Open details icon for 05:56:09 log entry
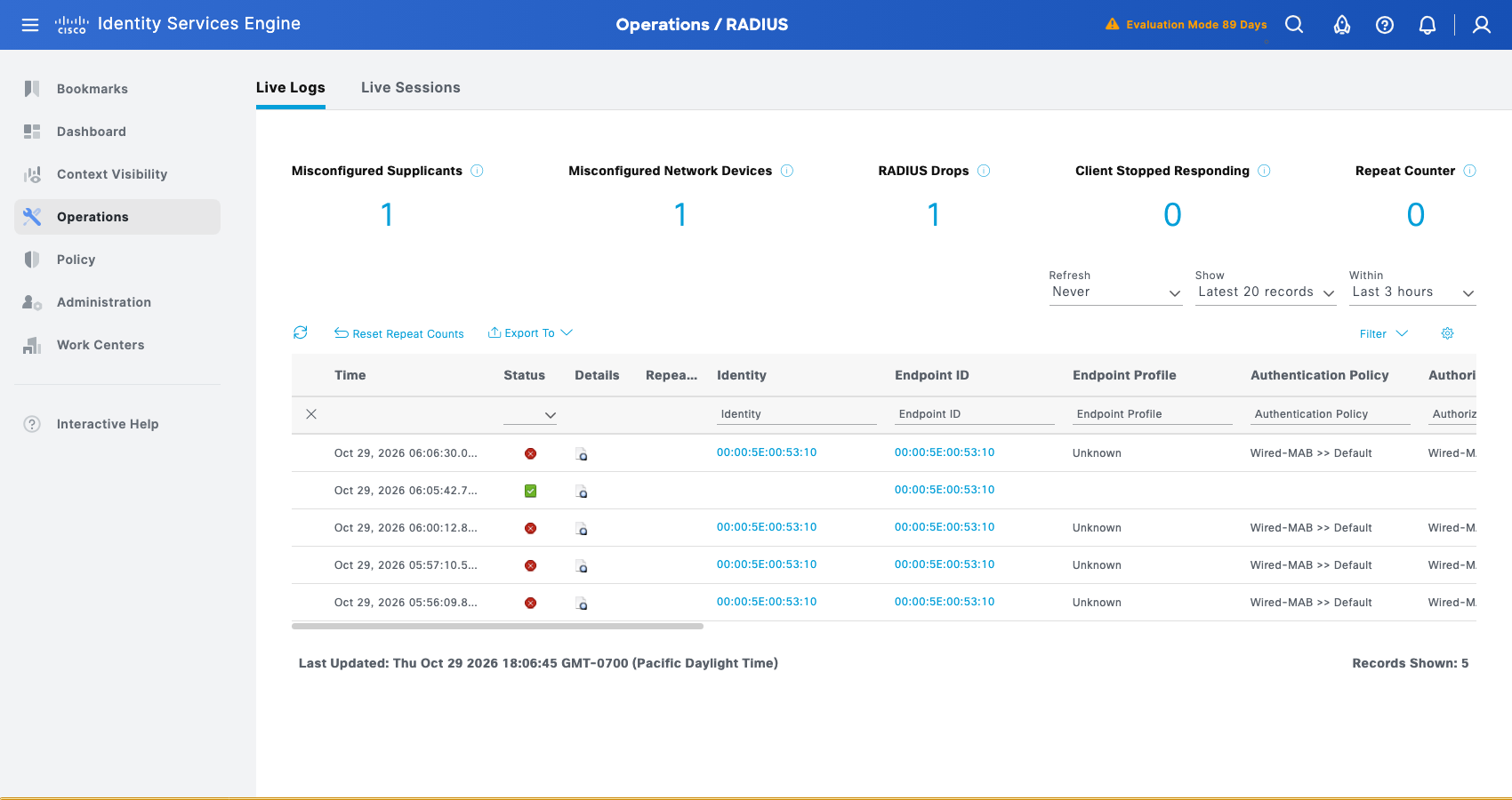The width and height of the screenshot is (1512, 800). coord(582,604)
